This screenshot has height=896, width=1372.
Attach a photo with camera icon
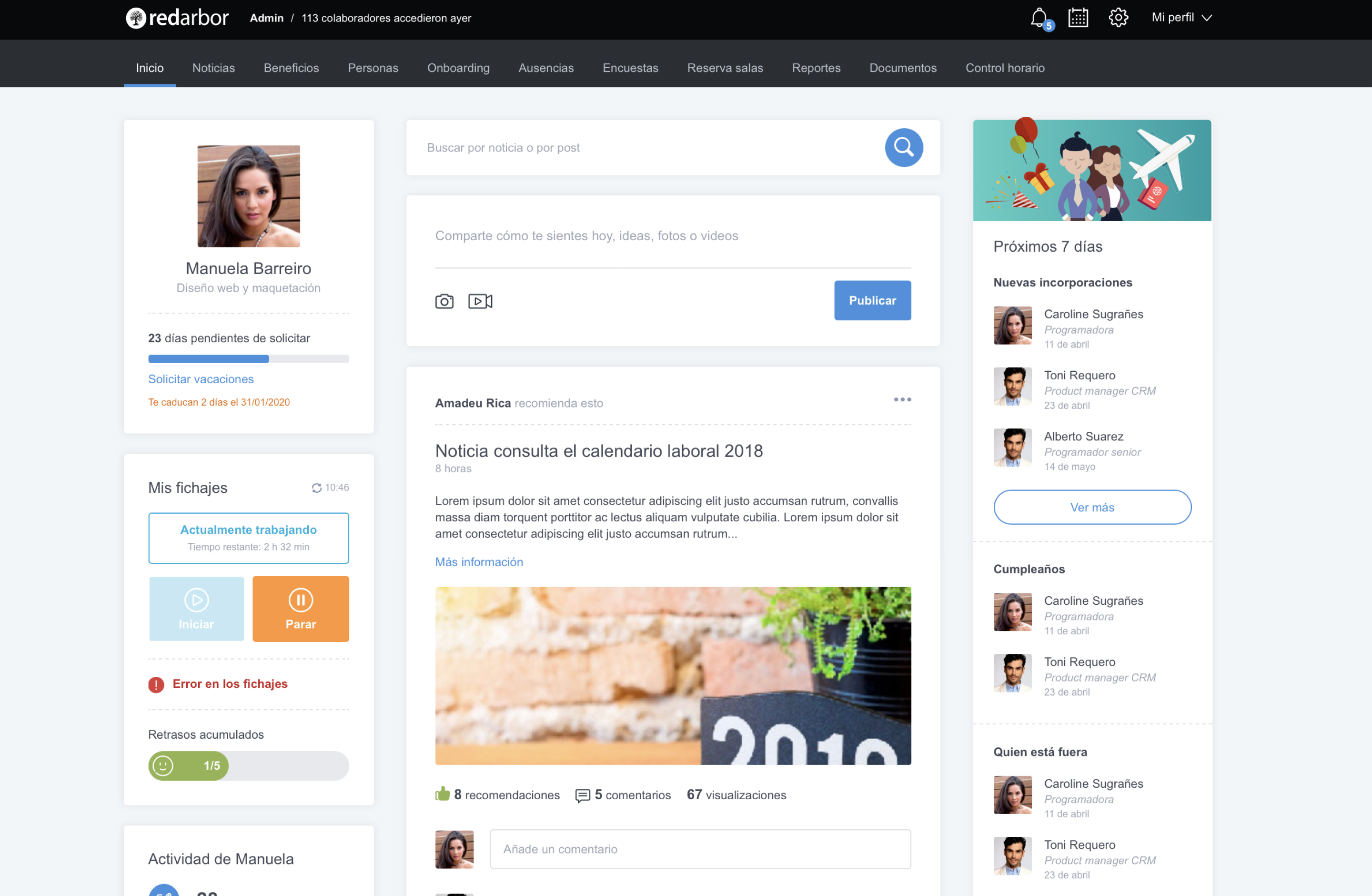[444, 301]
